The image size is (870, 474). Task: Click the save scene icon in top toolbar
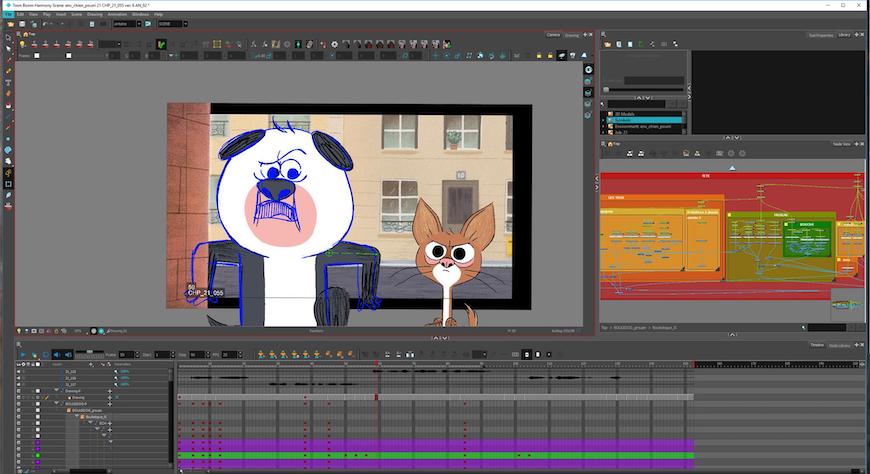pos(22,24)
